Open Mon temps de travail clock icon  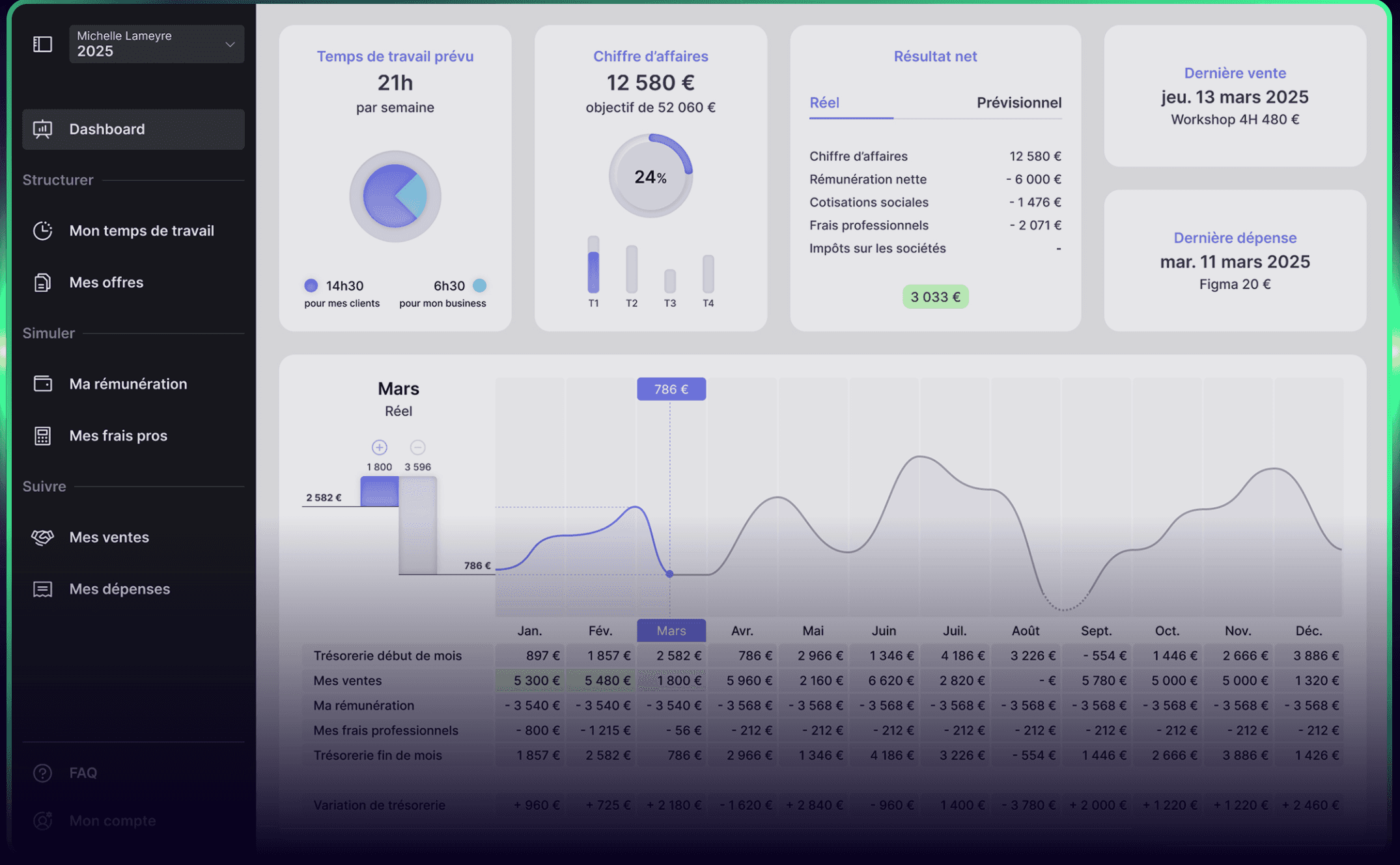point(42,231)
